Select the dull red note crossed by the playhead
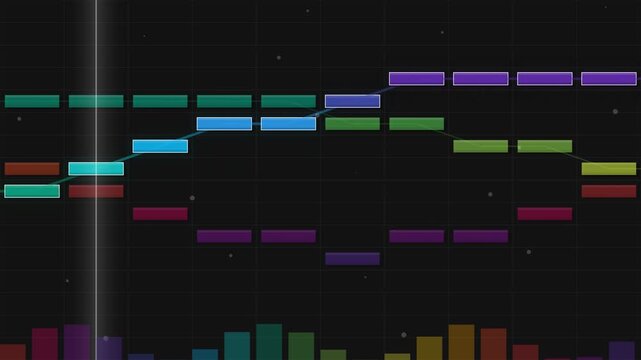The image size is (641, 360). (96, 191)
